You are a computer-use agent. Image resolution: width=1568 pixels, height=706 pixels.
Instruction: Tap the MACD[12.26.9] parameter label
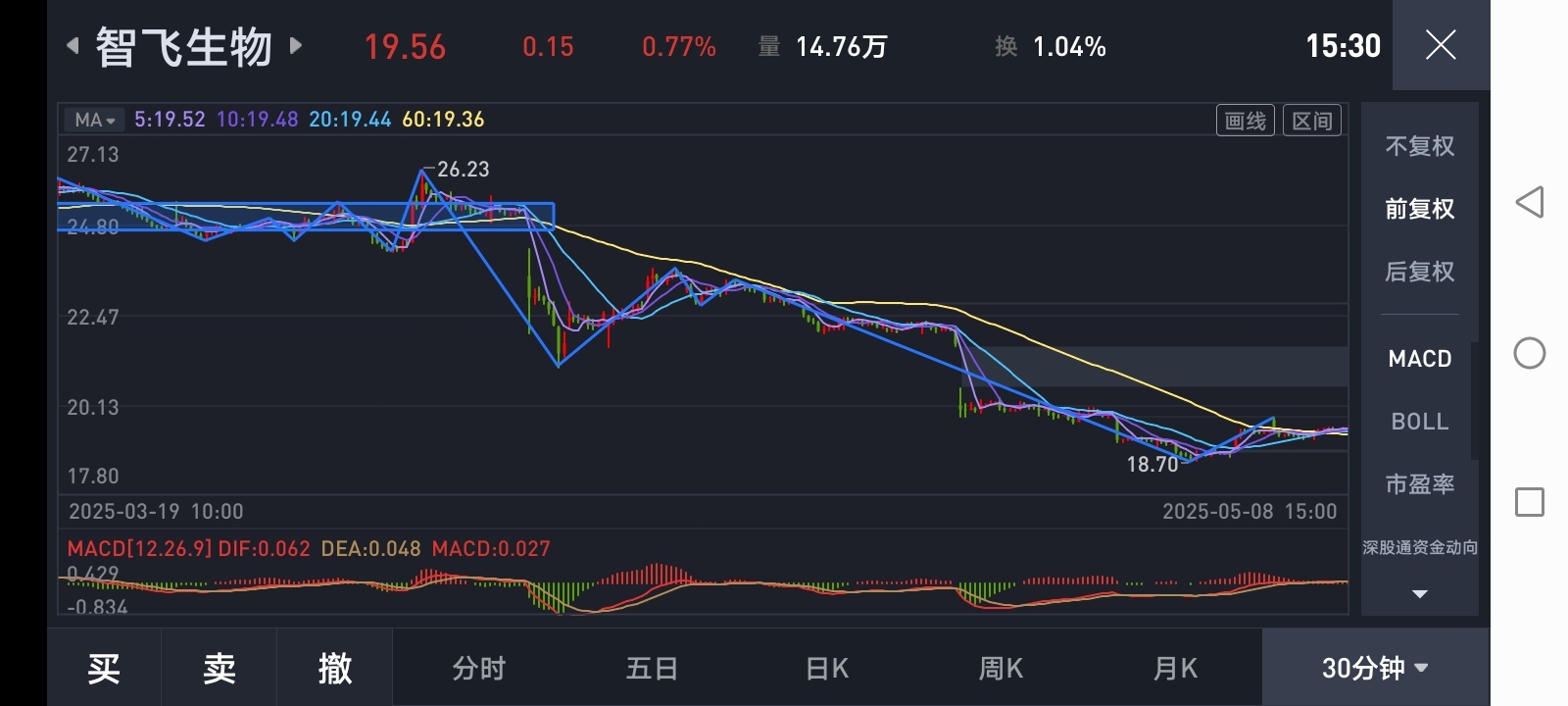click(139, 549)
